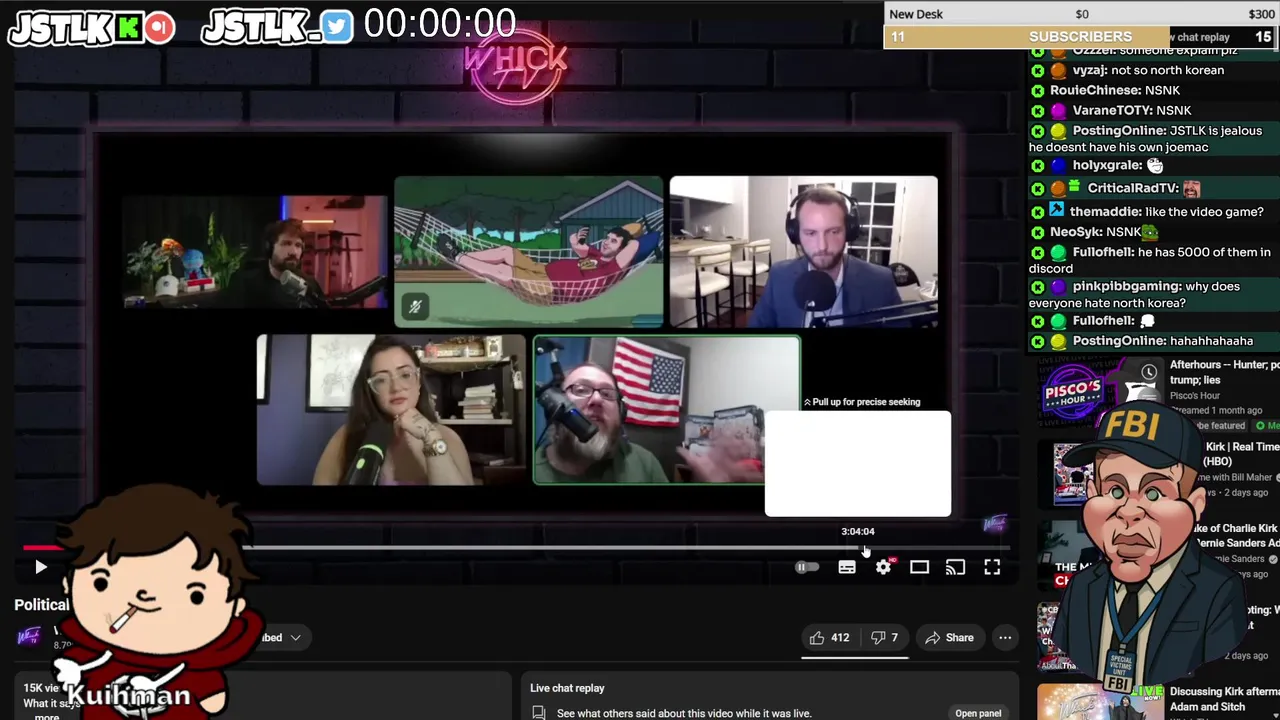Viewport: 1280px width, 720px height.
Task: Click the Political video title
Action: [x=42, y=604]
